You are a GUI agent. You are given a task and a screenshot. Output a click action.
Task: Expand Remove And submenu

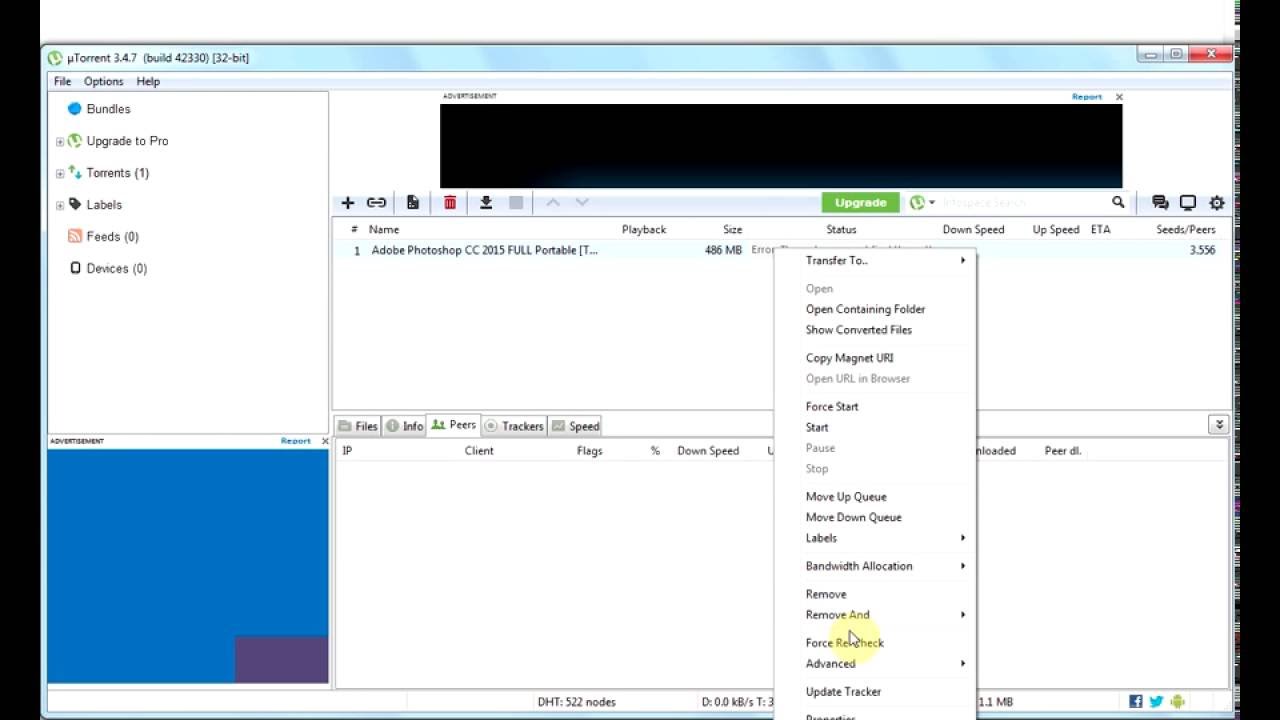875,615
